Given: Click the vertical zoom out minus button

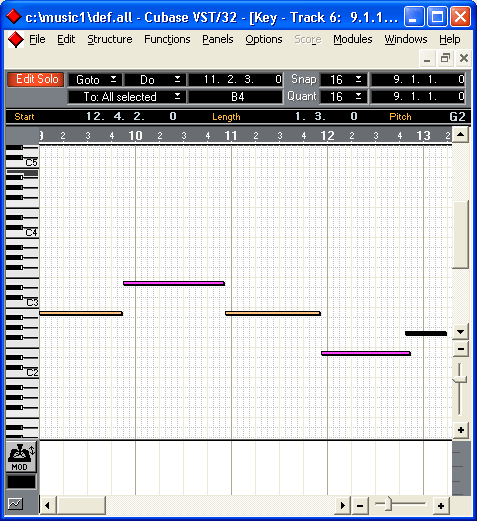Looking at the screenshot, I should pos(461,349).
